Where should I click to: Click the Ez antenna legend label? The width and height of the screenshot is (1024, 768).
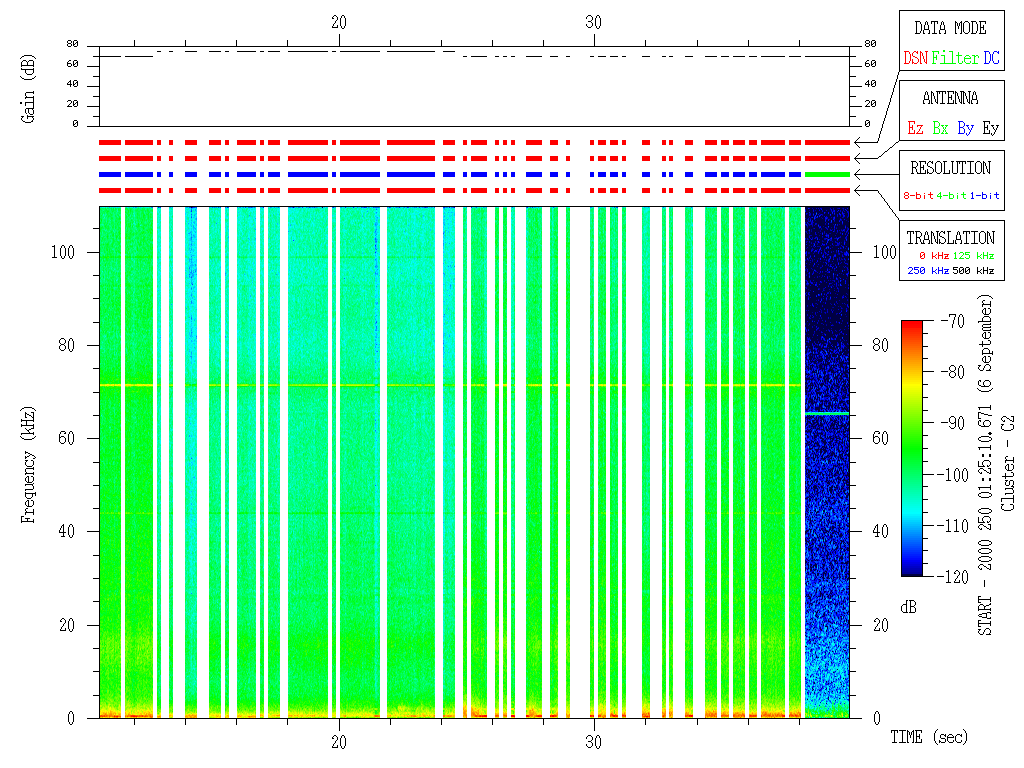pyautogui.click(x=915, y=129)
